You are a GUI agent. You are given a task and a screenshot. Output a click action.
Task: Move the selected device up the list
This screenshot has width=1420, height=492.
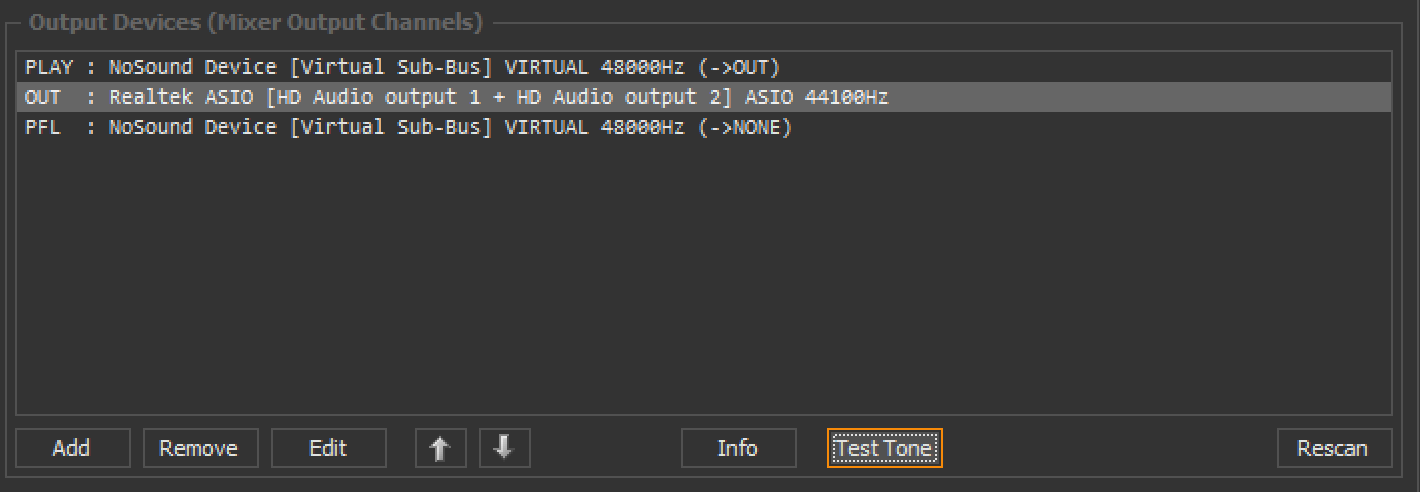click(440, 448)
